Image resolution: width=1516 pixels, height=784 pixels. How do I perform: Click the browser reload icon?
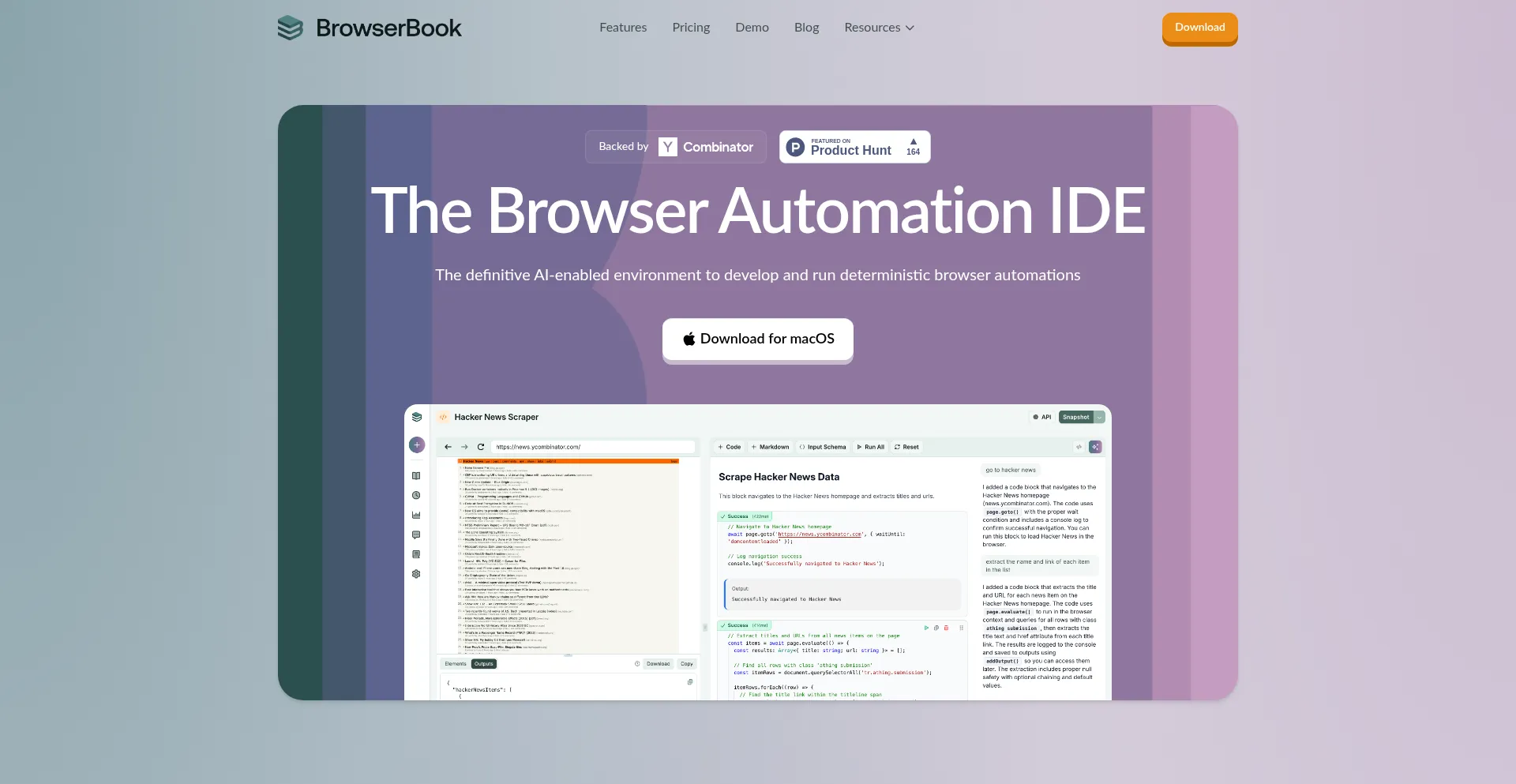tap(481, 447)
